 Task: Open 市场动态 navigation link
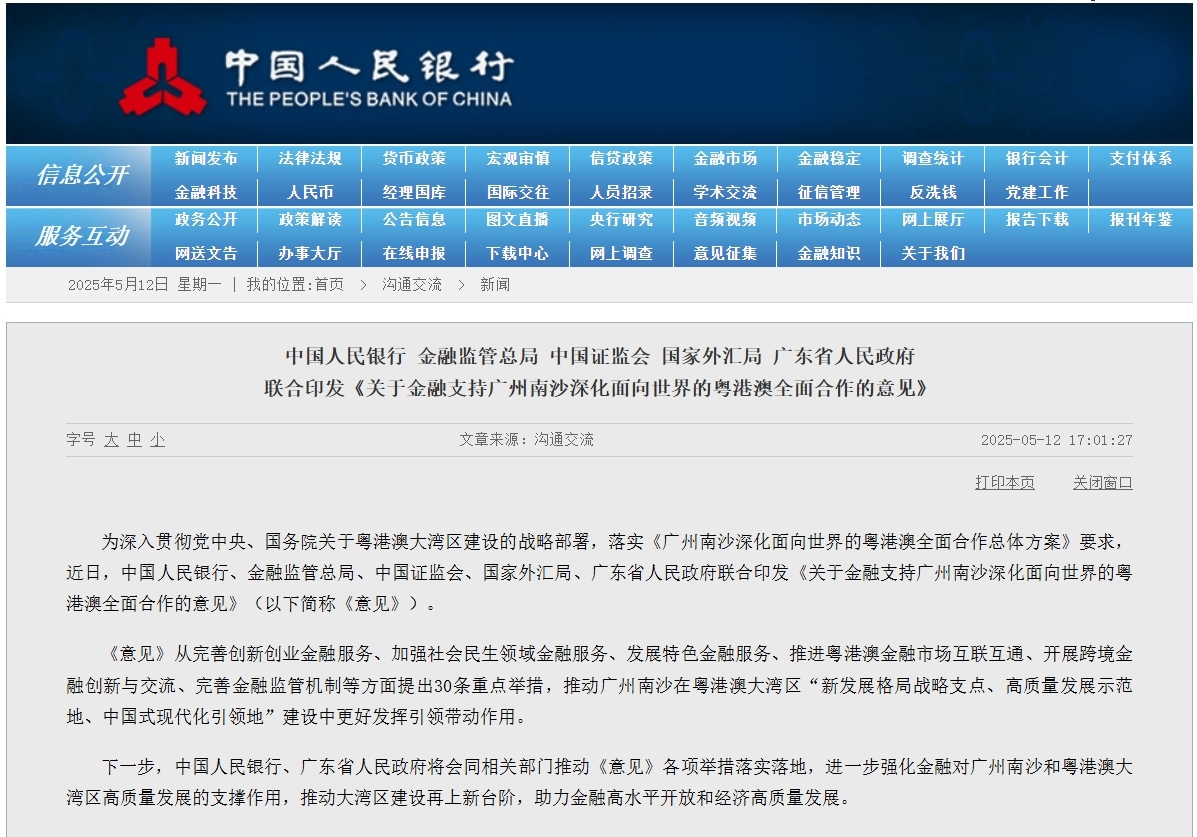[x=829, y=220]
